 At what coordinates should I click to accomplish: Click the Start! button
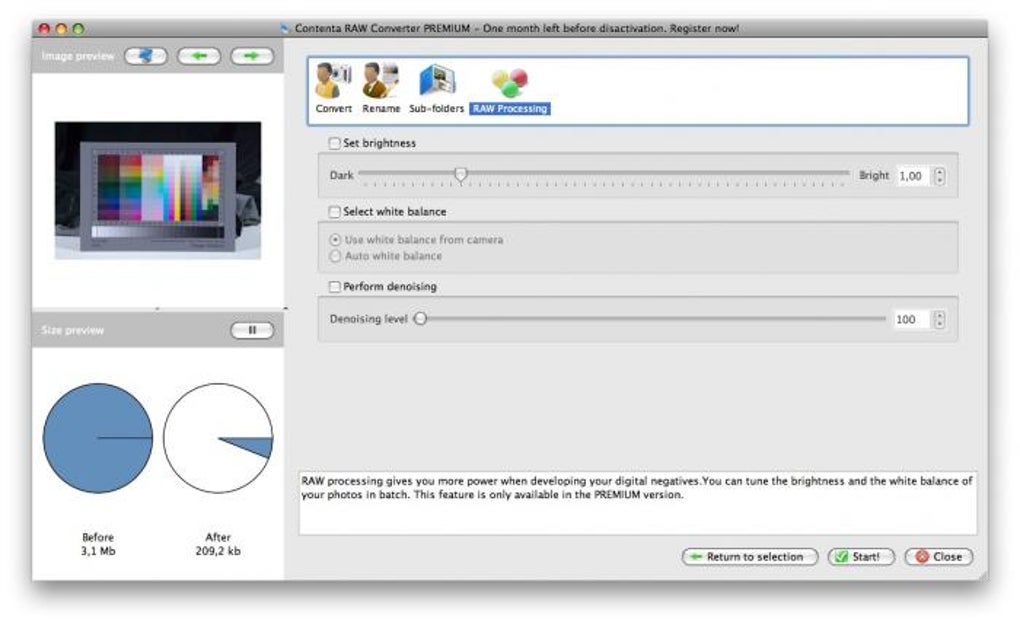pyautogui.click(x=861, y=557)
